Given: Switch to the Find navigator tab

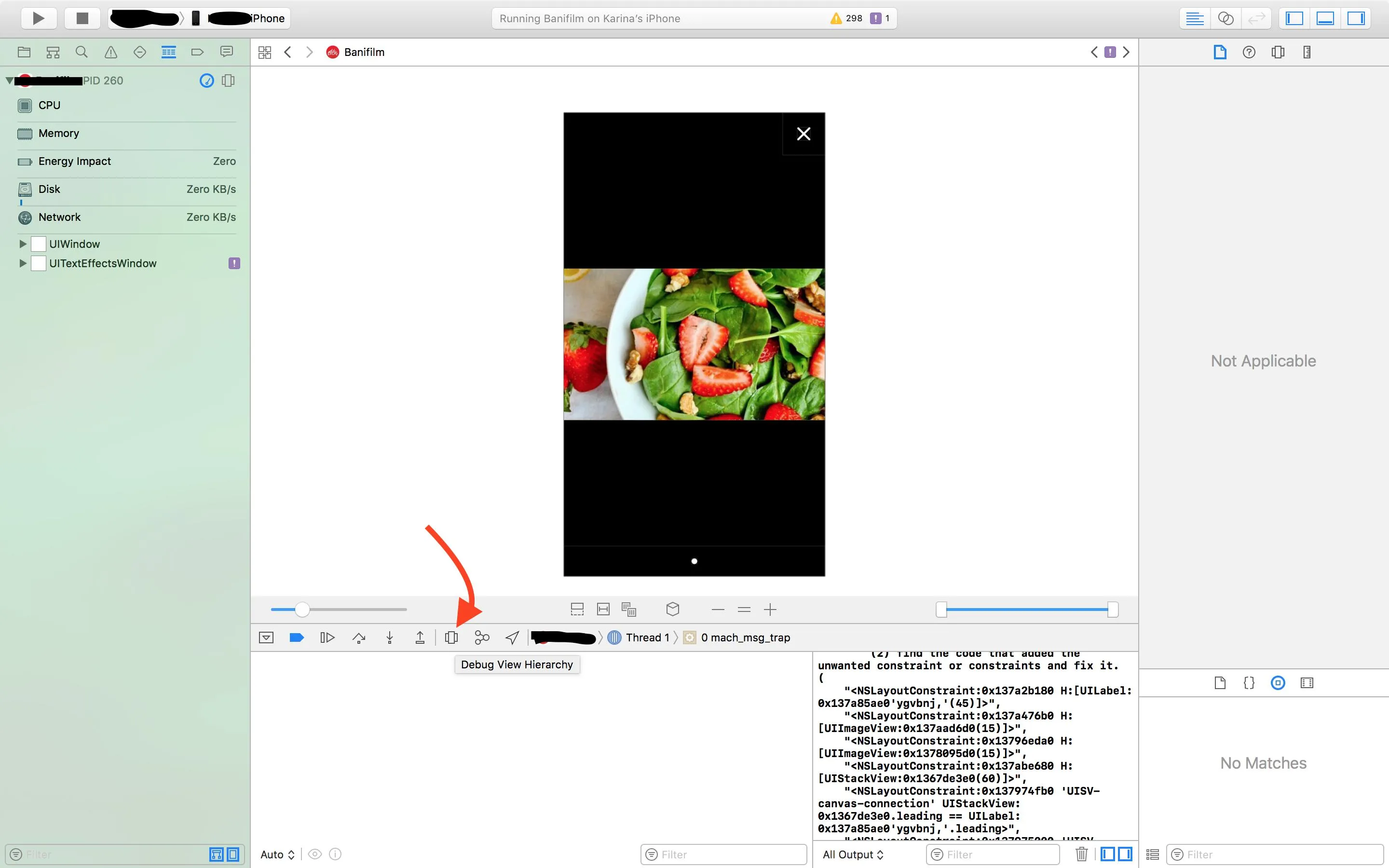Looking at the screenshot, I should tap(82, 52).
